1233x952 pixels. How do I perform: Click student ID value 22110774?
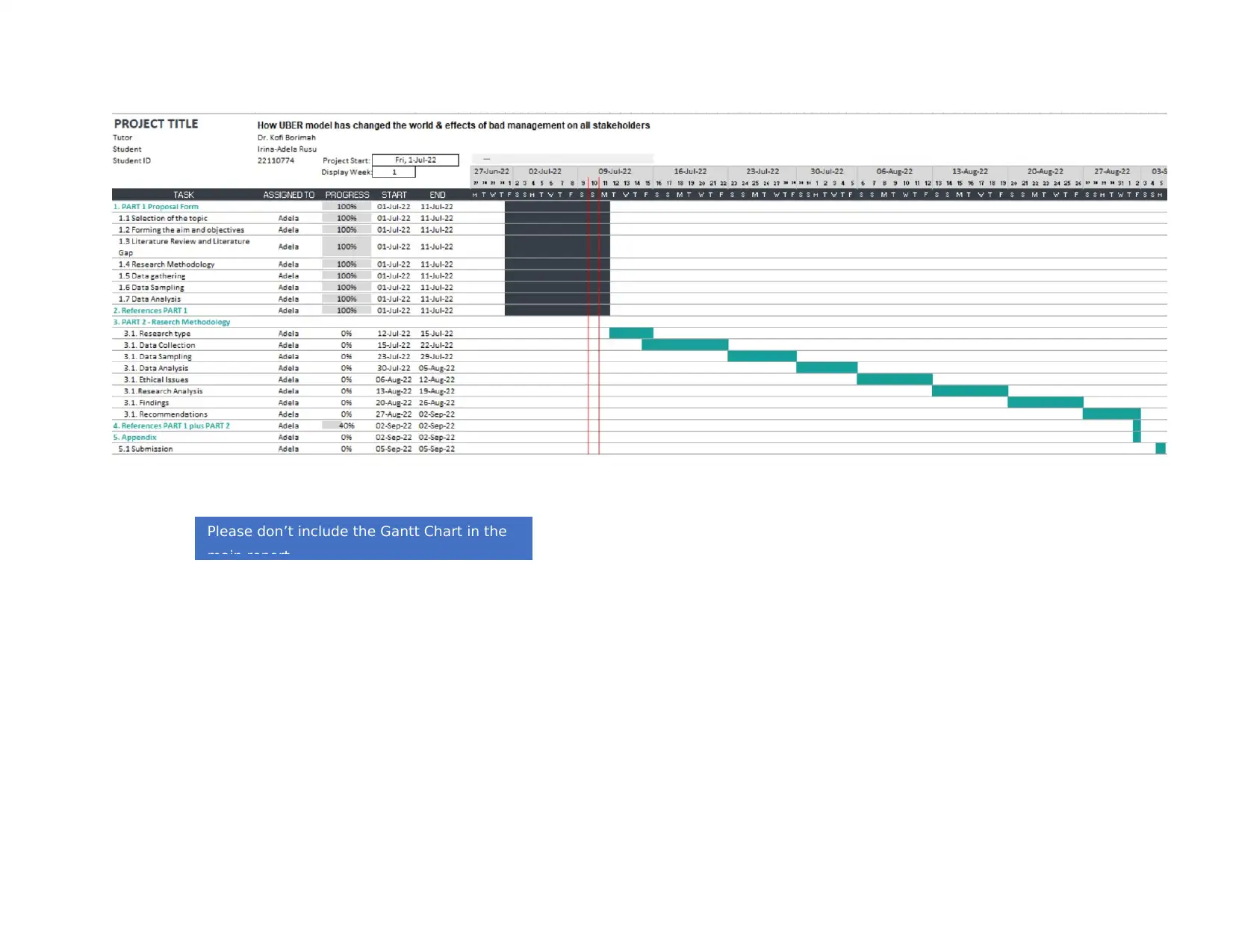click(x=276, y=161)
